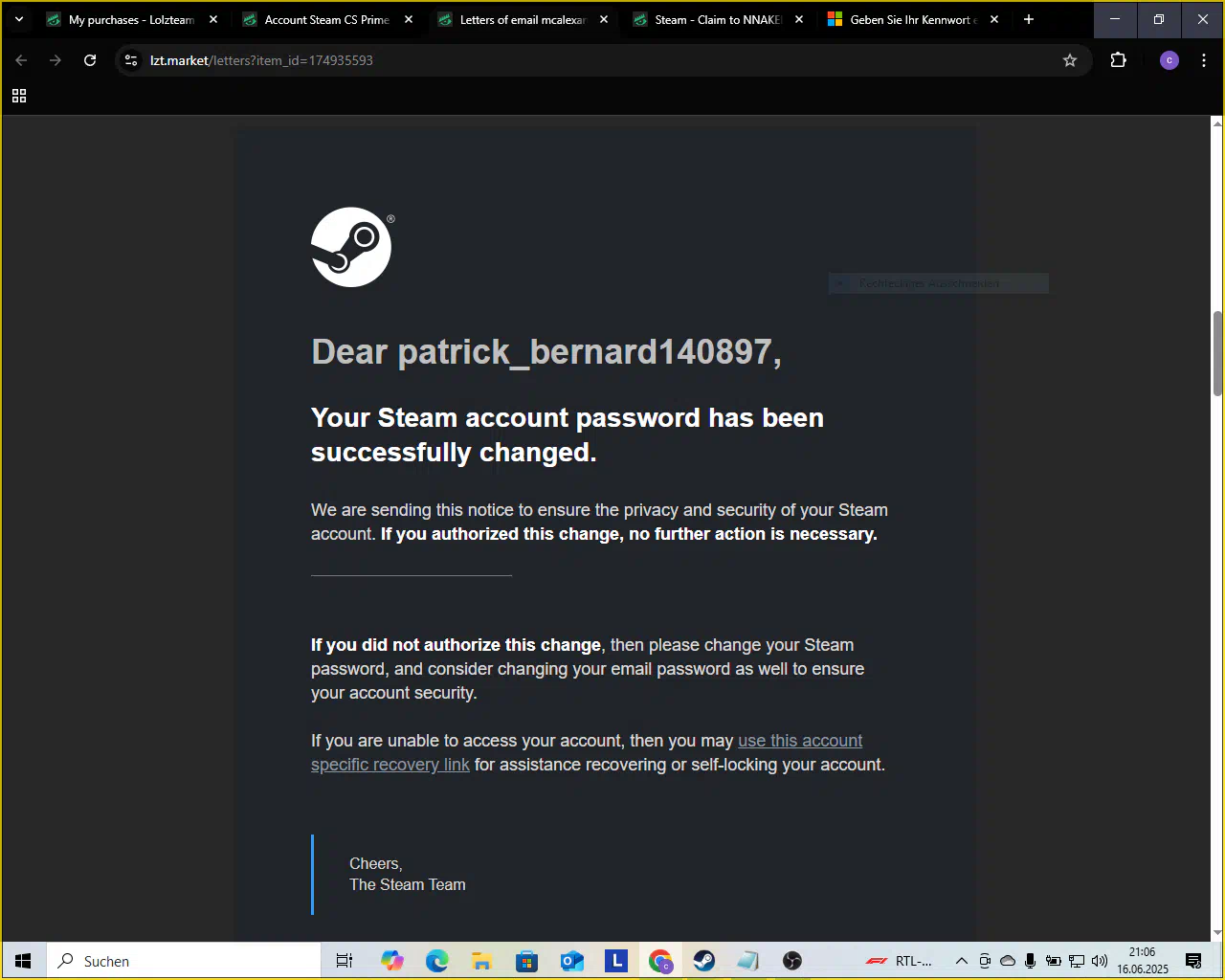Screen dimensions: 1225x980
Task: Open Steam from the taskbar
Action: [x=704, y=961]
